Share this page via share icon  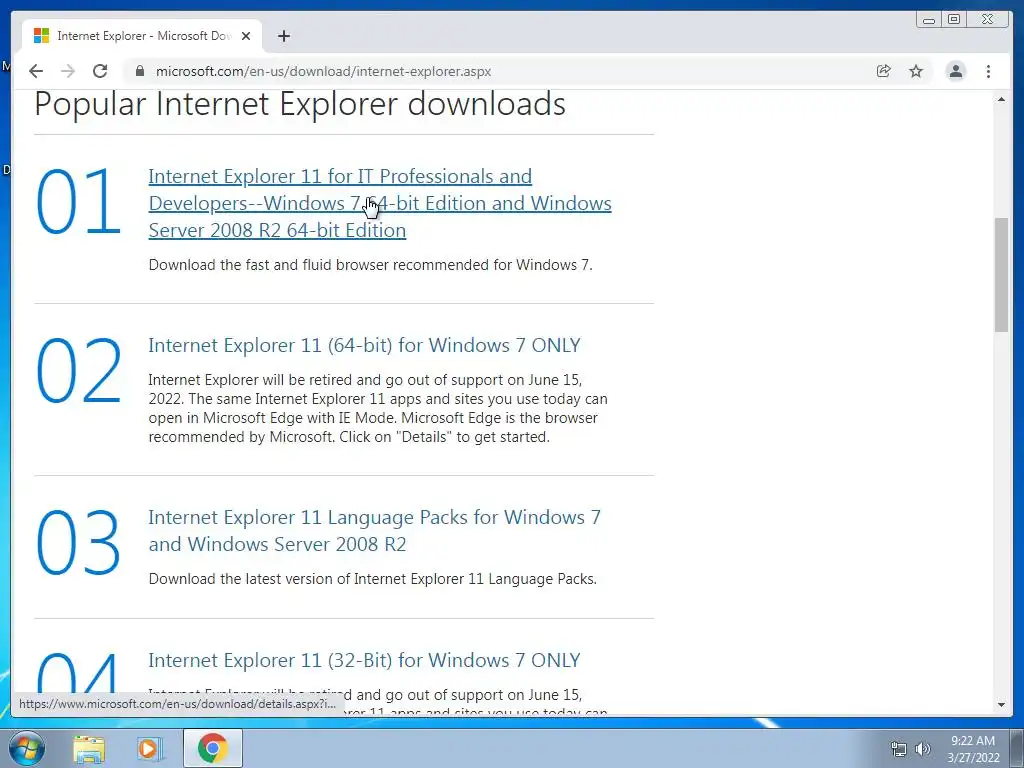pyautogui.click(x=884, y=71)
